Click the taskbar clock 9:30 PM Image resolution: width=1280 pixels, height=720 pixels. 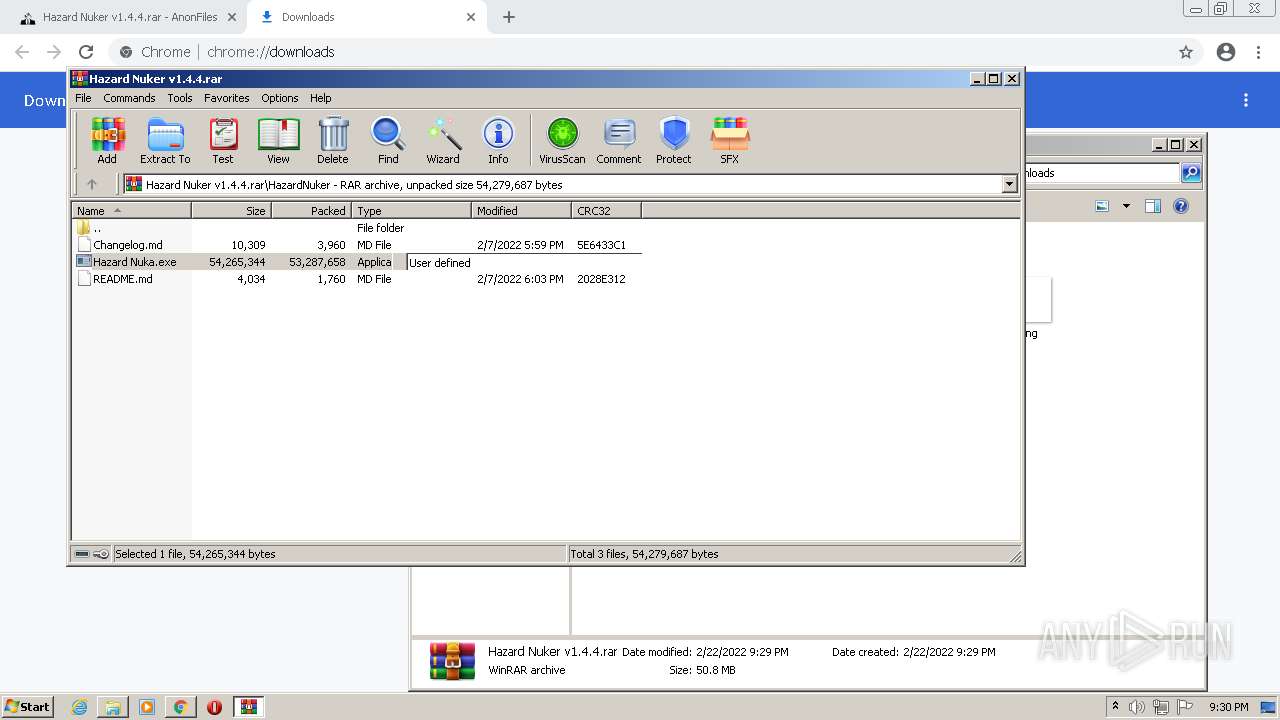tap(1228, 707)
